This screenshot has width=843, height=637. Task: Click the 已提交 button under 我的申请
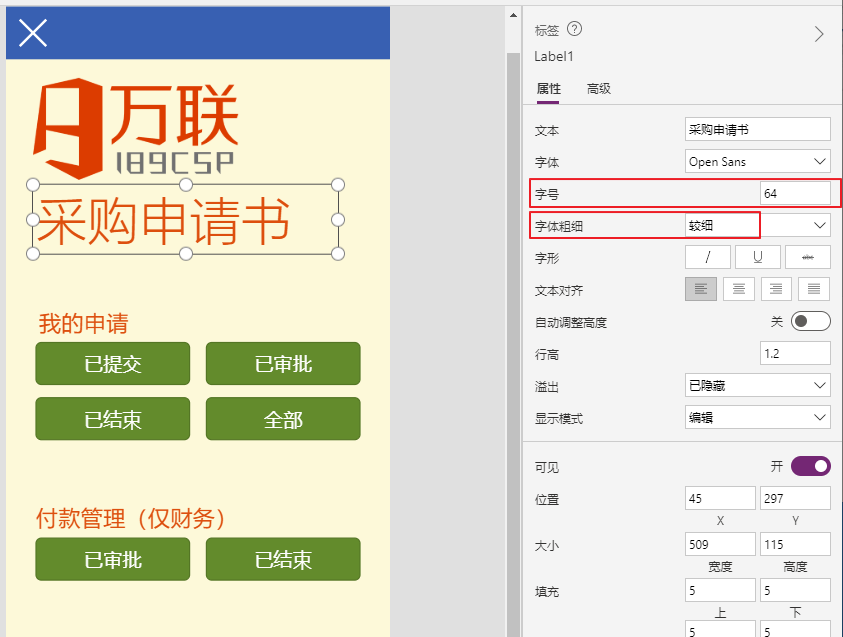[x=113, y=364]
